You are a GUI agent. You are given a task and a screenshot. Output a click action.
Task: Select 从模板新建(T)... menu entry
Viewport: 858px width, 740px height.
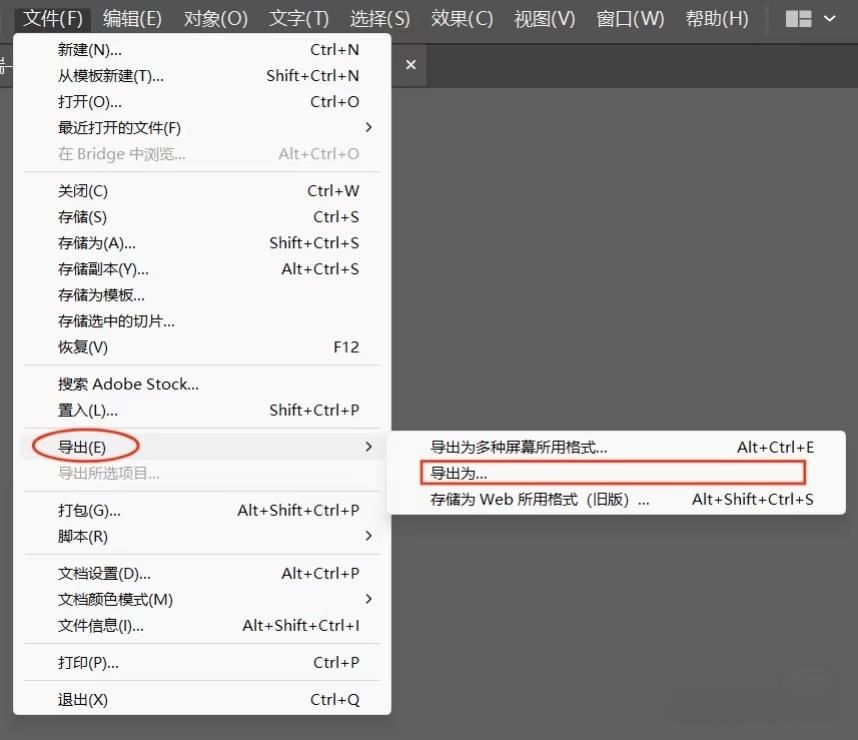[x=110, y=75]
